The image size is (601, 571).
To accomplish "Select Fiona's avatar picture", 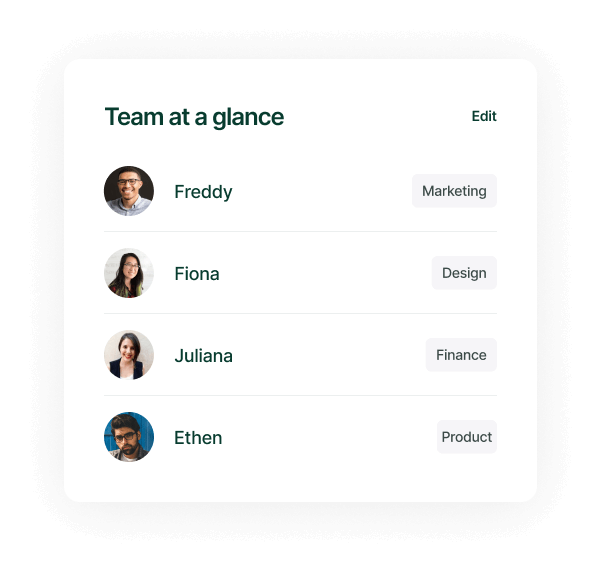I will point(129,273).
